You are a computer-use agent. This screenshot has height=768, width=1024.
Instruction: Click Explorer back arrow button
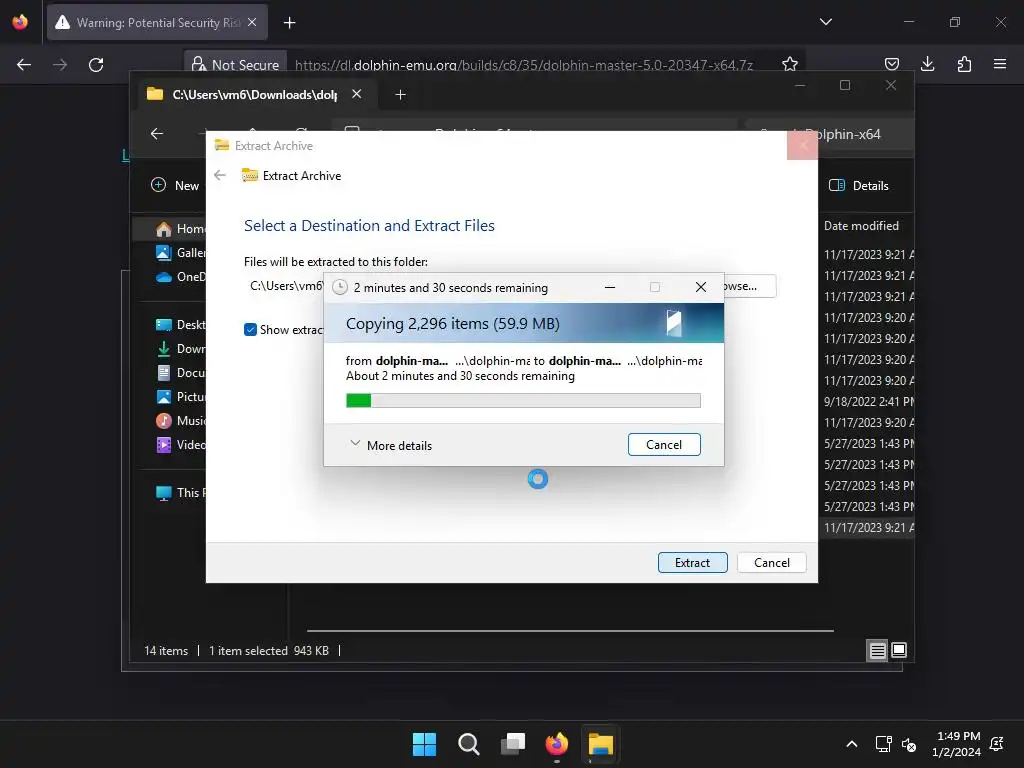[x=157, y=134]
